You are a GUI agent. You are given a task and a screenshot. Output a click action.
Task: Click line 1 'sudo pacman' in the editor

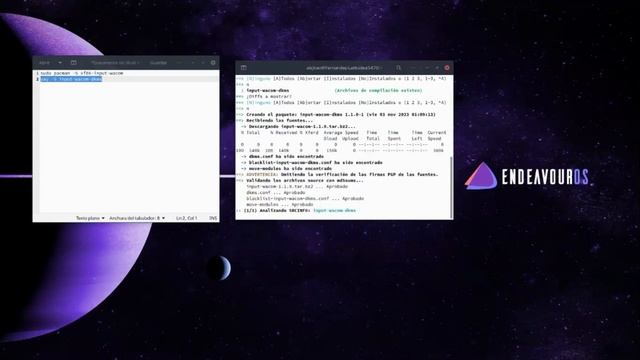(x=82, y=73)
